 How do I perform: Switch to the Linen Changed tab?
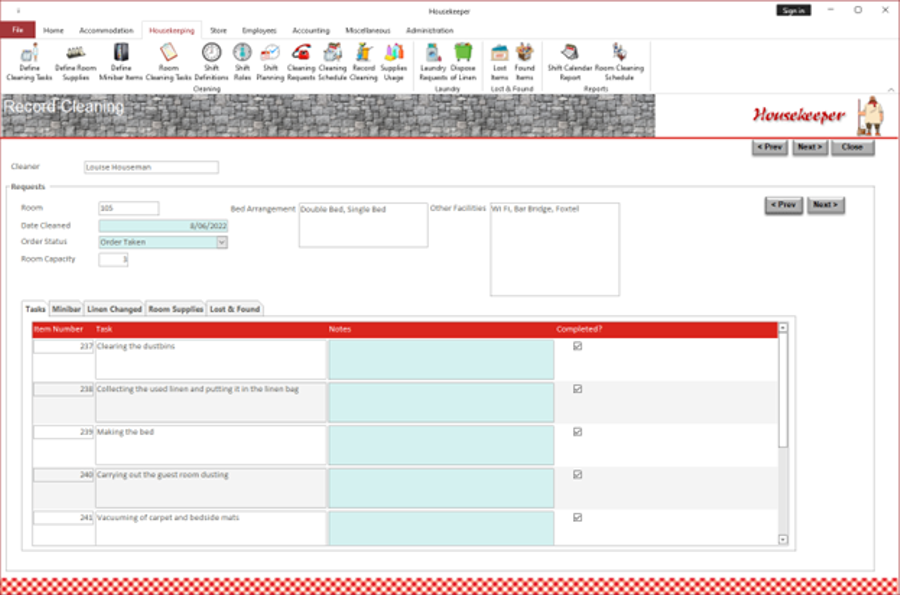(114, 309)
